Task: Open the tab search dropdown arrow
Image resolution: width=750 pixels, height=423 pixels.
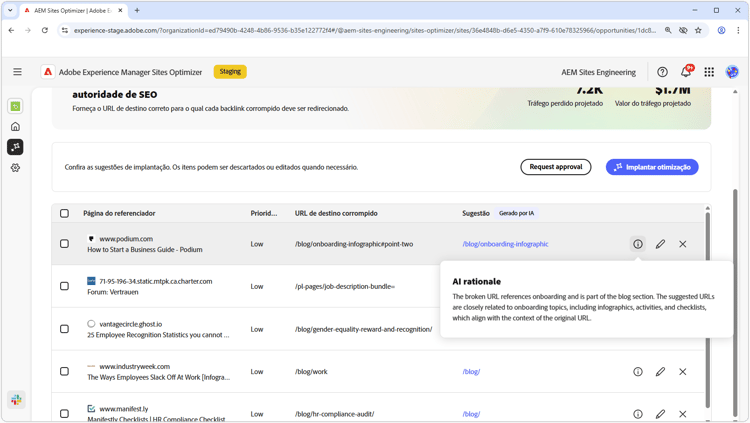Action: click(10, 10)
